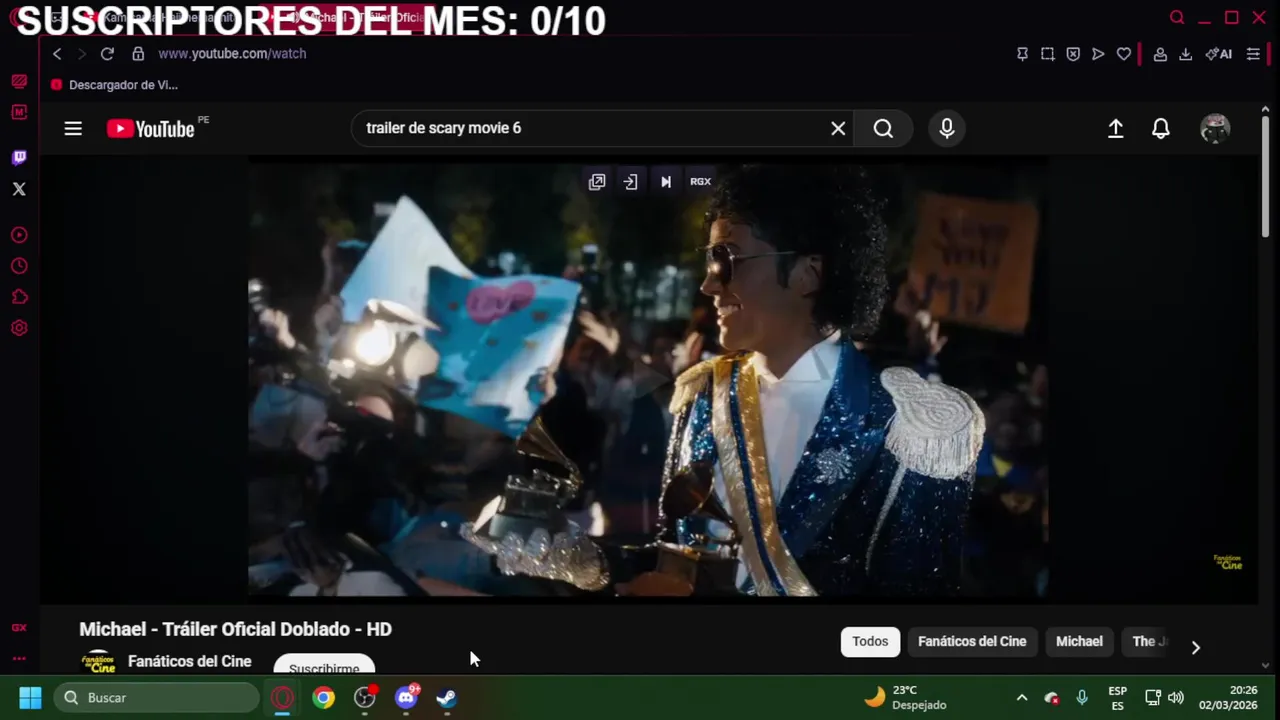The image size is (1280, 720).
Task: Open taskbar volume speaker icon
Action: click(1176, 698)
